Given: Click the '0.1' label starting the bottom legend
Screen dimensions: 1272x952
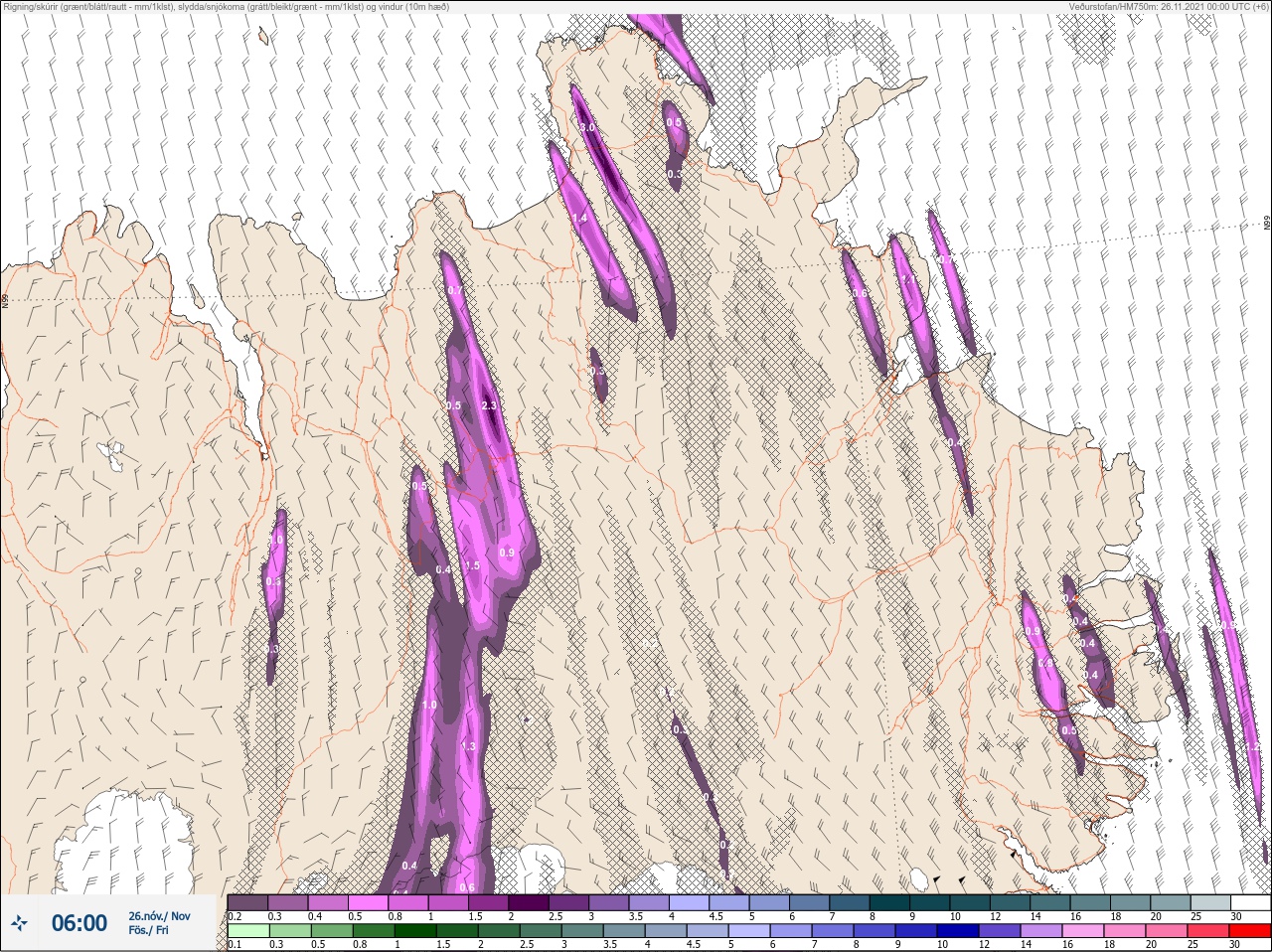Looking at the screenshot, I should 235,944.
